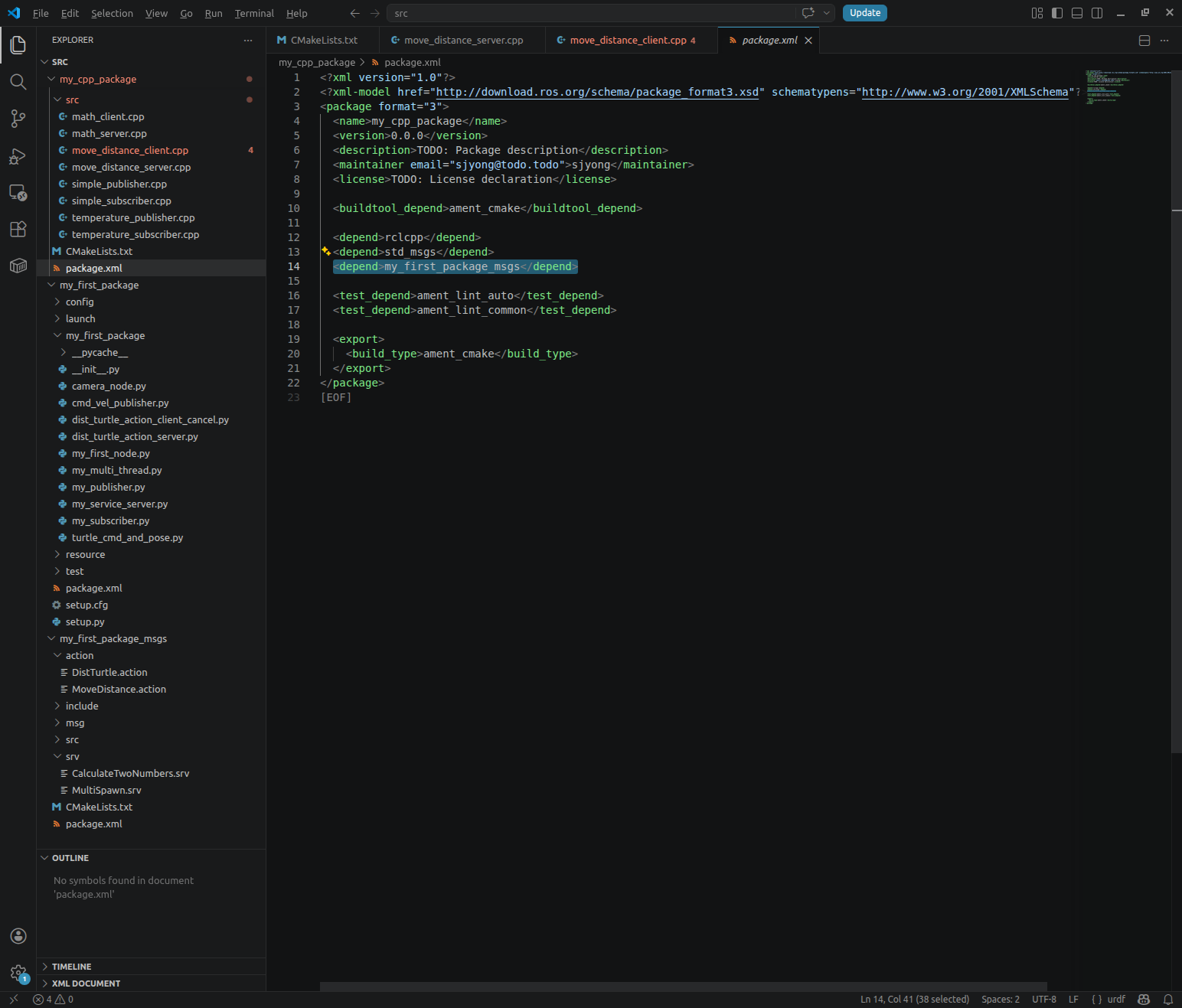Click the remote window status bar icon
Screen dimensions: 1182x1008
13,999
